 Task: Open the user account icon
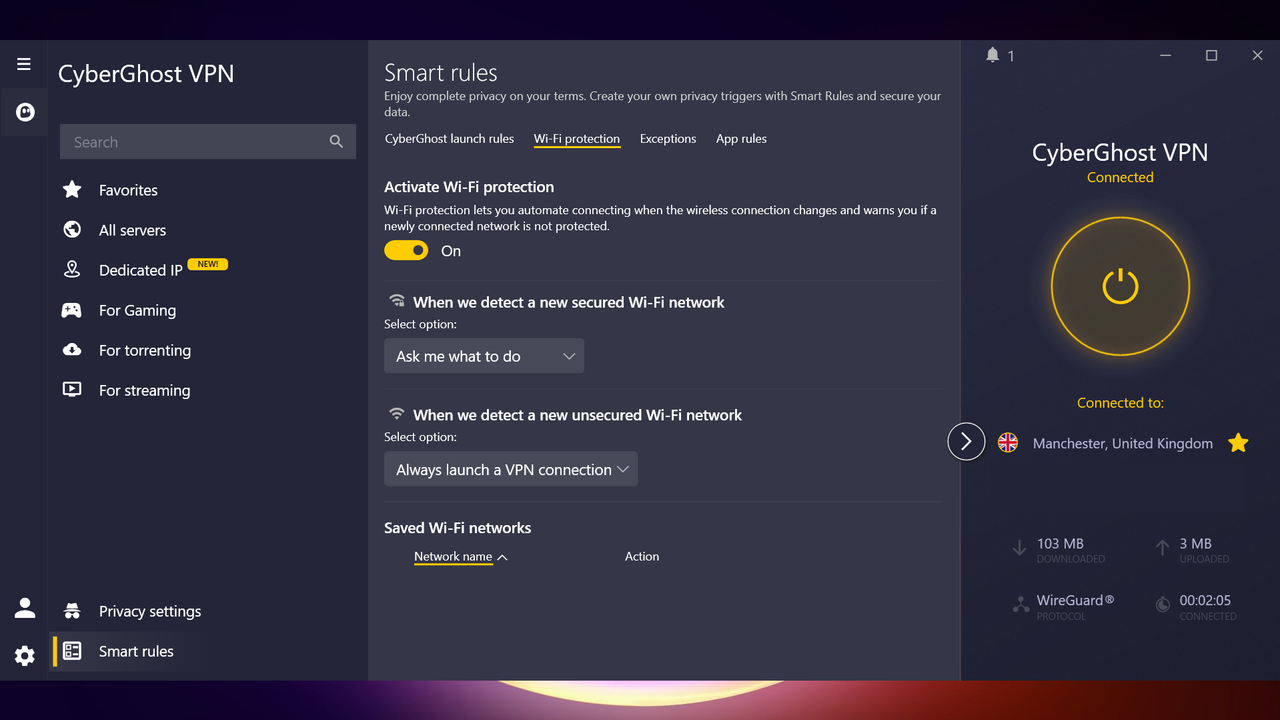click(x=25, y=607)
